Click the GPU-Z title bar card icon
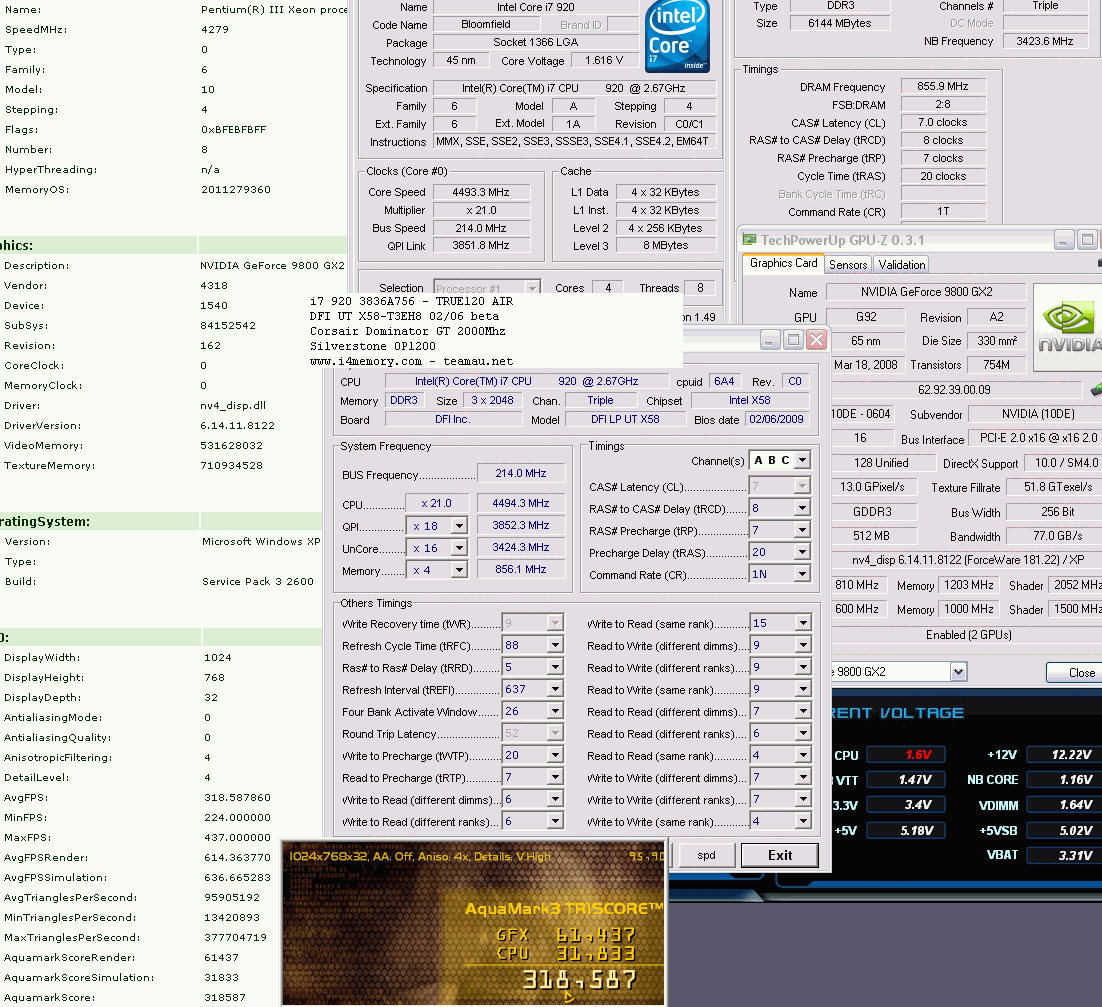 click(749, 240)
